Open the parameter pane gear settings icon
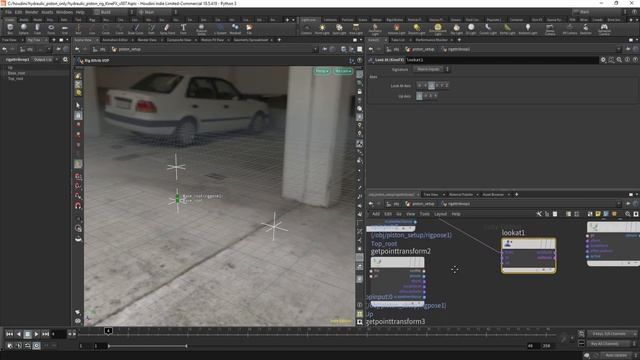 603,60
